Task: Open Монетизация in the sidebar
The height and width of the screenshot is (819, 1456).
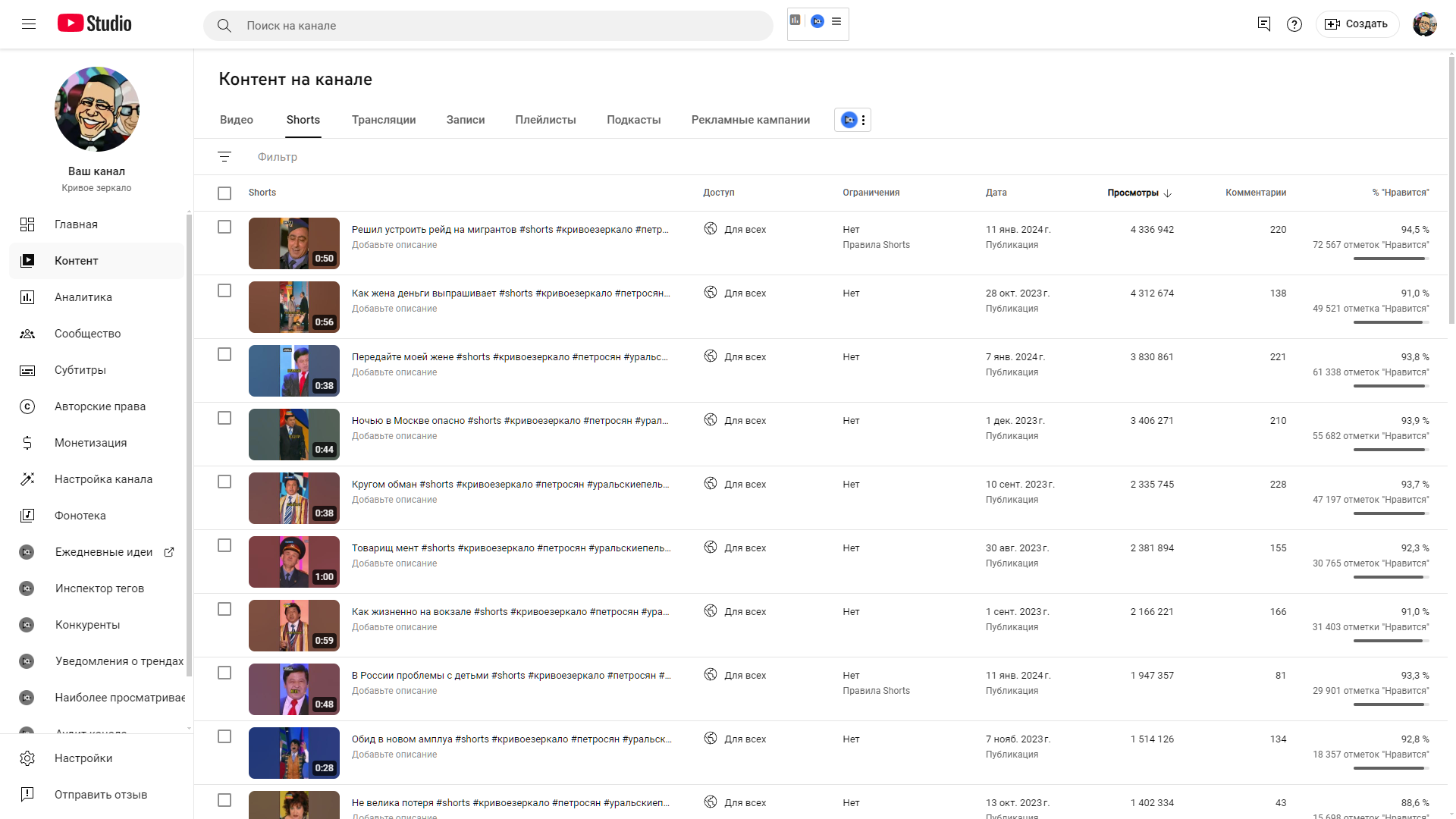Action: click(97, 443)
